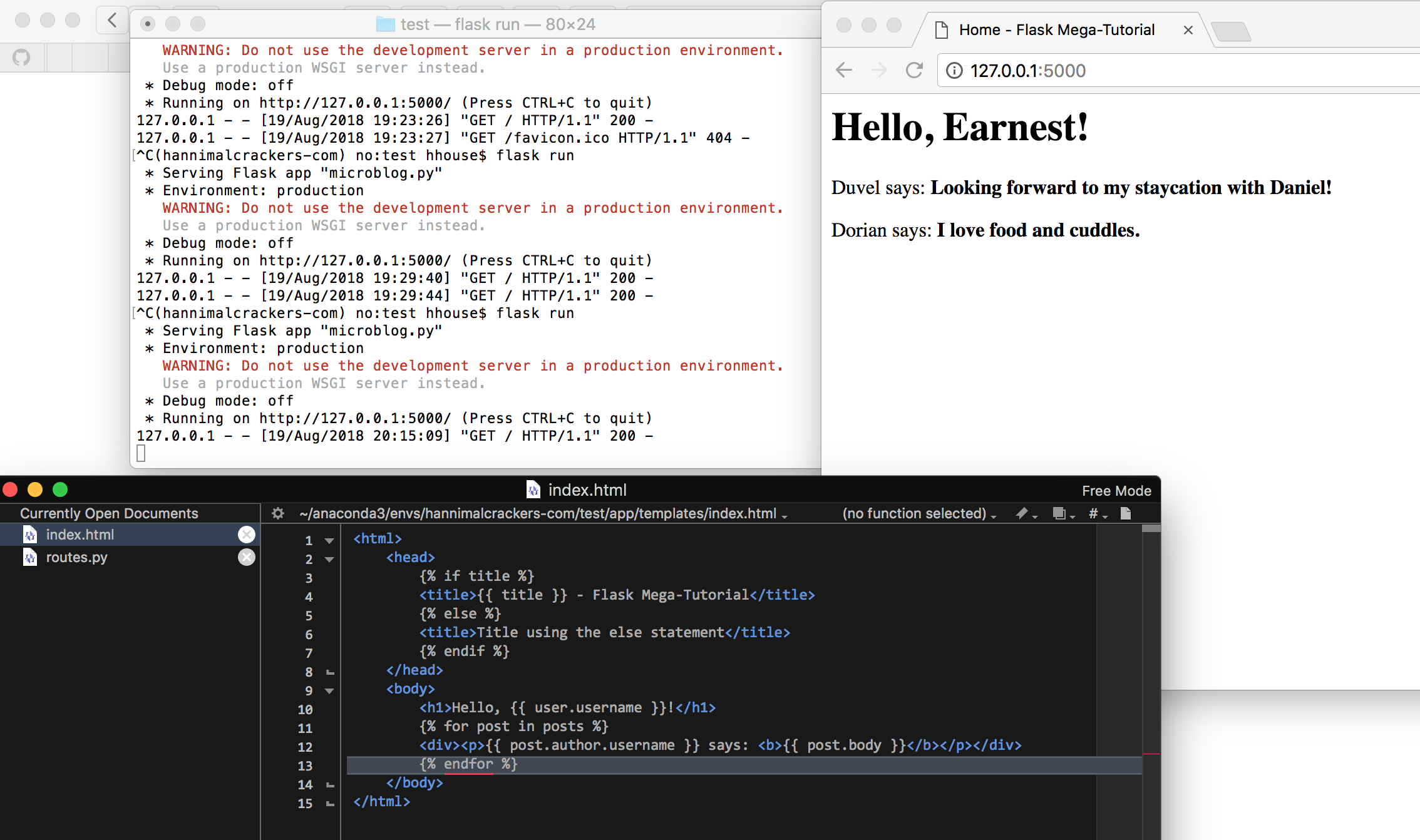The width and height of the screenshot is (1420, 840).
Task: Click the site info icon in address bar
Action: pos(954,71)
